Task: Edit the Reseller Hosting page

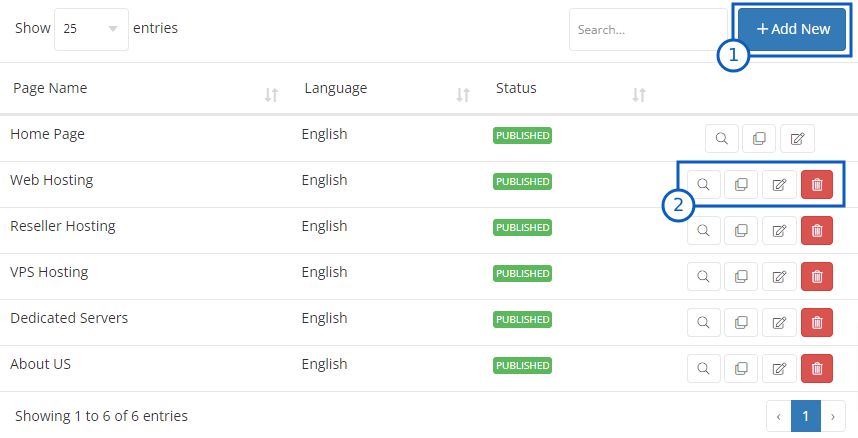Action: 779,230
